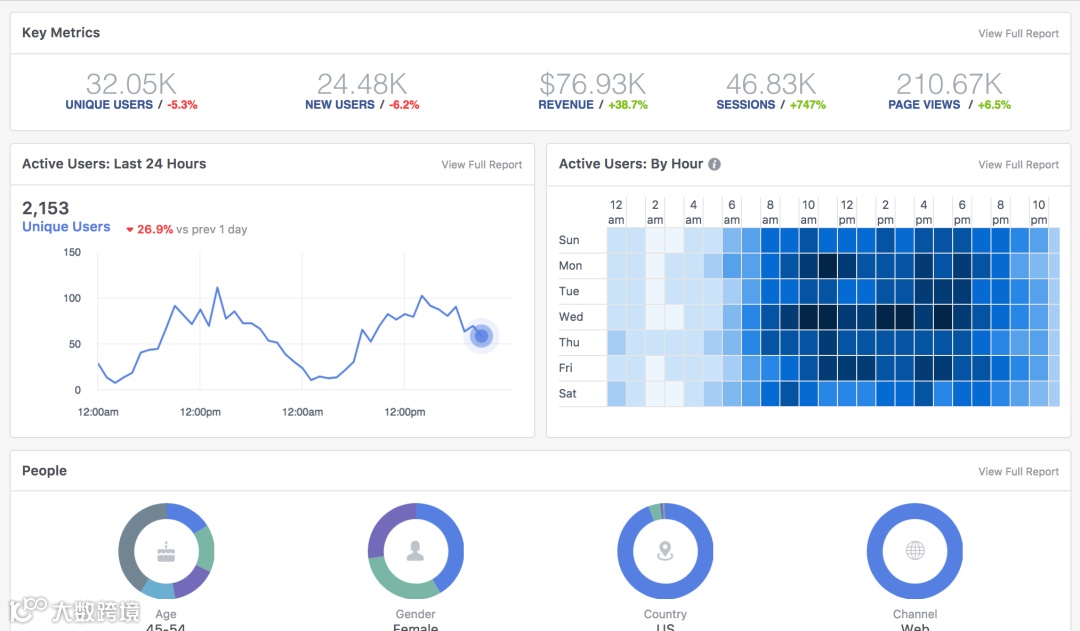This screenshot has width=1080, height=631.
Task: Click the 10 pm column header in heatmap
Action: (1039, 212)
